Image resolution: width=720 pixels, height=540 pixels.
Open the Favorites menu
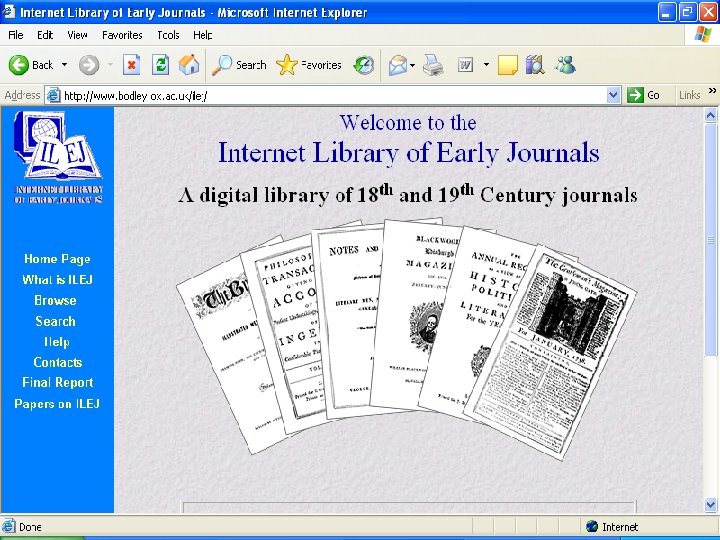pos(122,35)
